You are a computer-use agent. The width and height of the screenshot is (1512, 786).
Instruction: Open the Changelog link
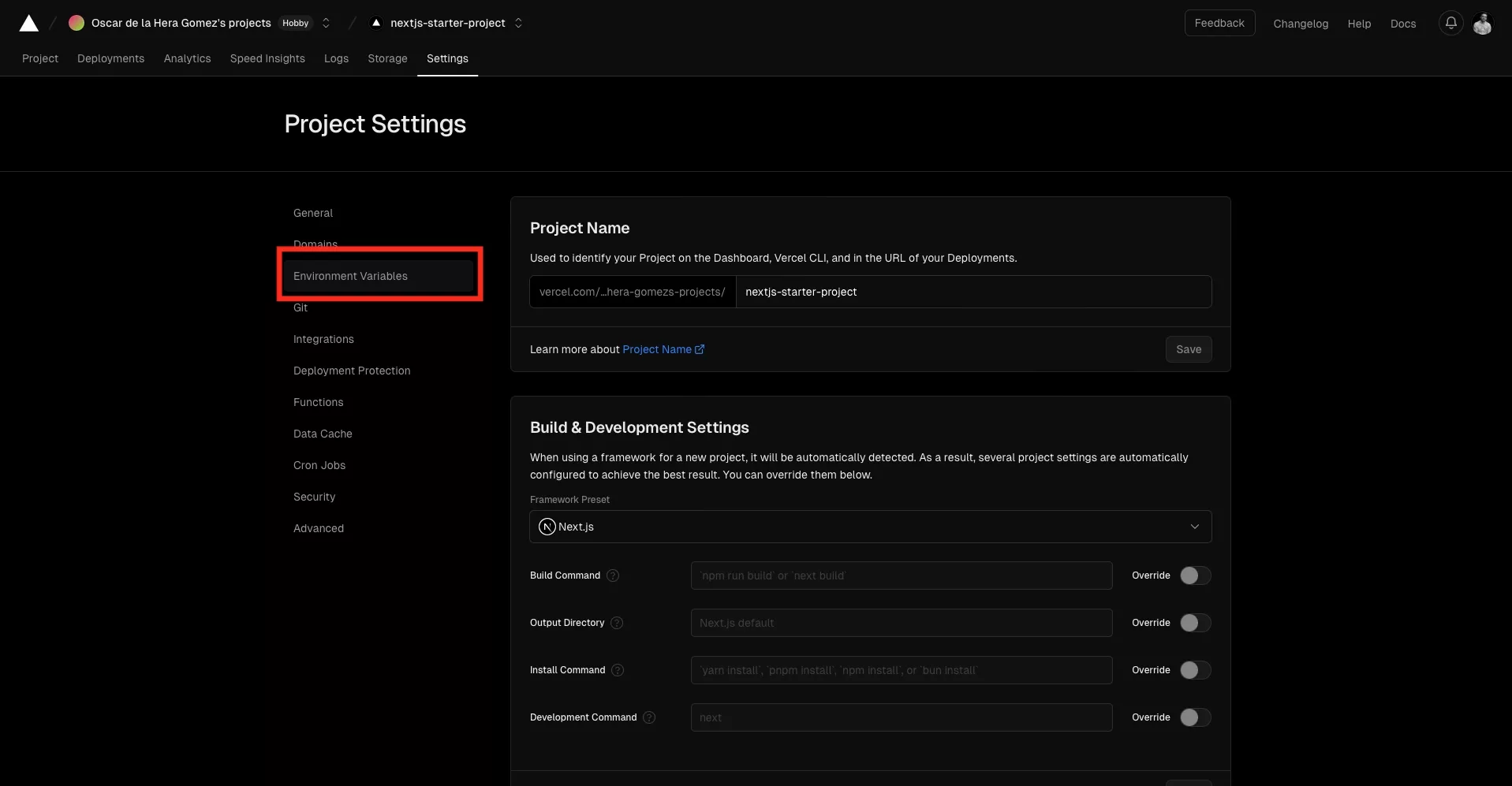1301,24
